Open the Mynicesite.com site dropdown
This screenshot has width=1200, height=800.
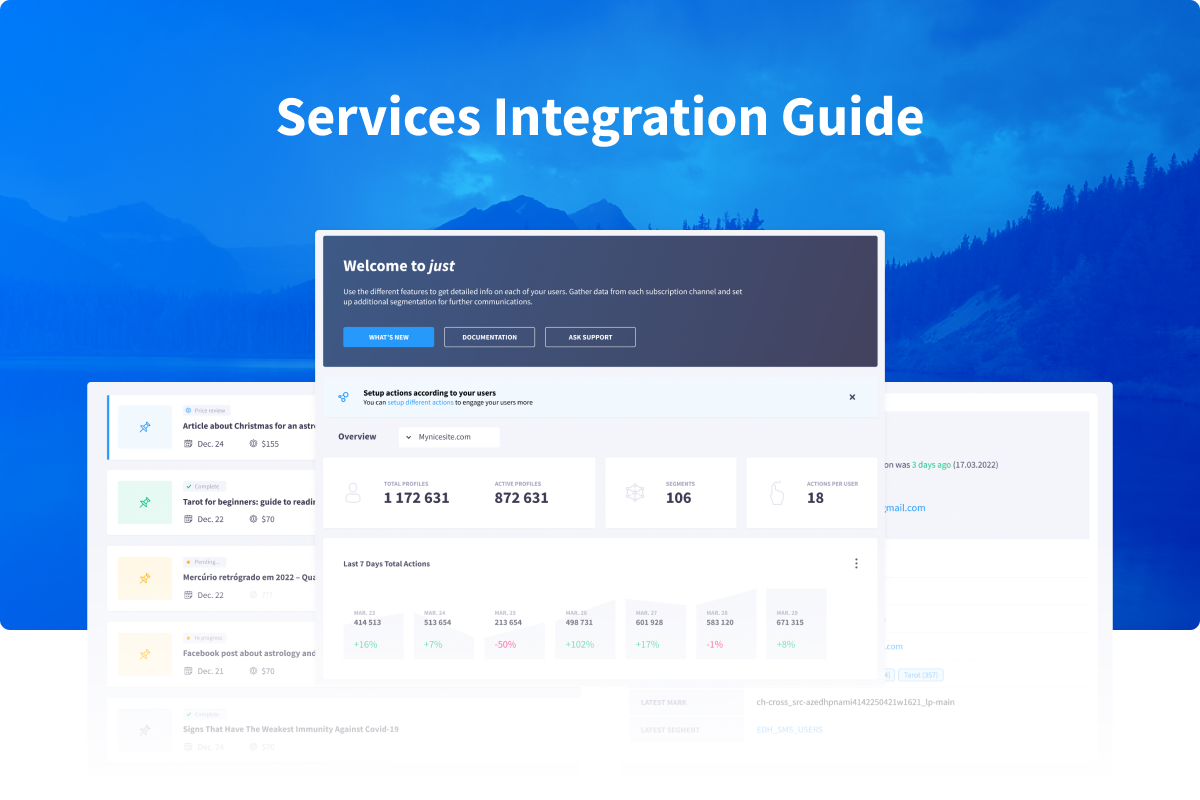[x=449, y=437]
